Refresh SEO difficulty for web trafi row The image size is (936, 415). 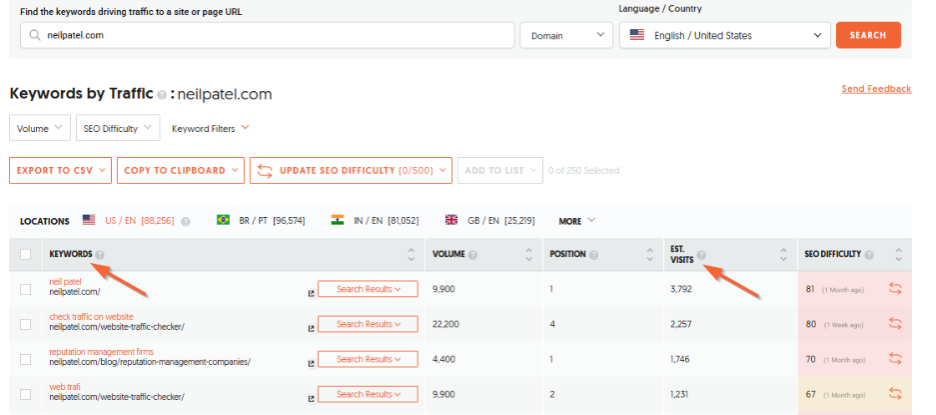pos(895,395)
